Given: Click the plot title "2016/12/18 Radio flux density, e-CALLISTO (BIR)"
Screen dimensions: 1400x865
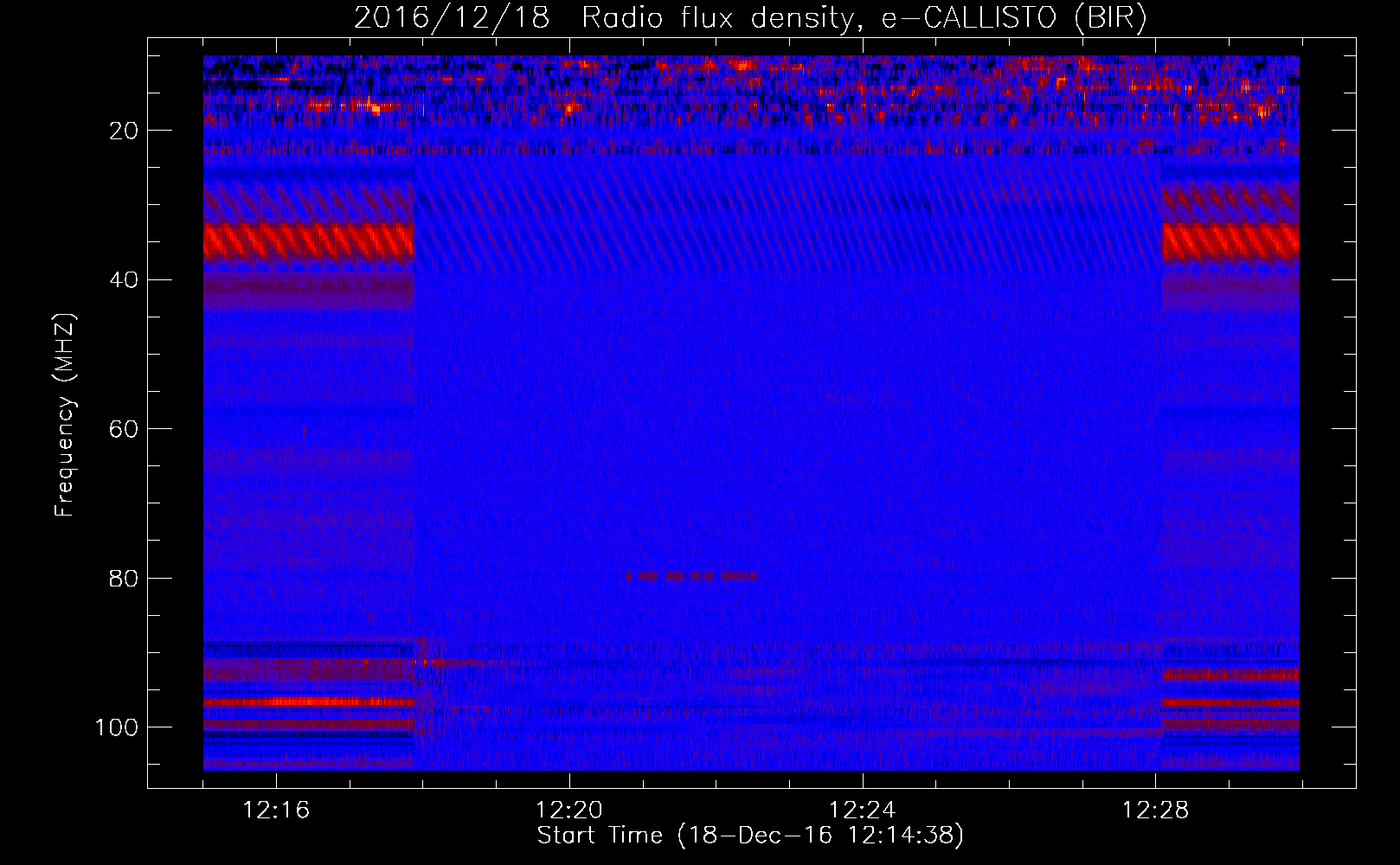Looking at the screenshot, I should click(x=750, y=18).
